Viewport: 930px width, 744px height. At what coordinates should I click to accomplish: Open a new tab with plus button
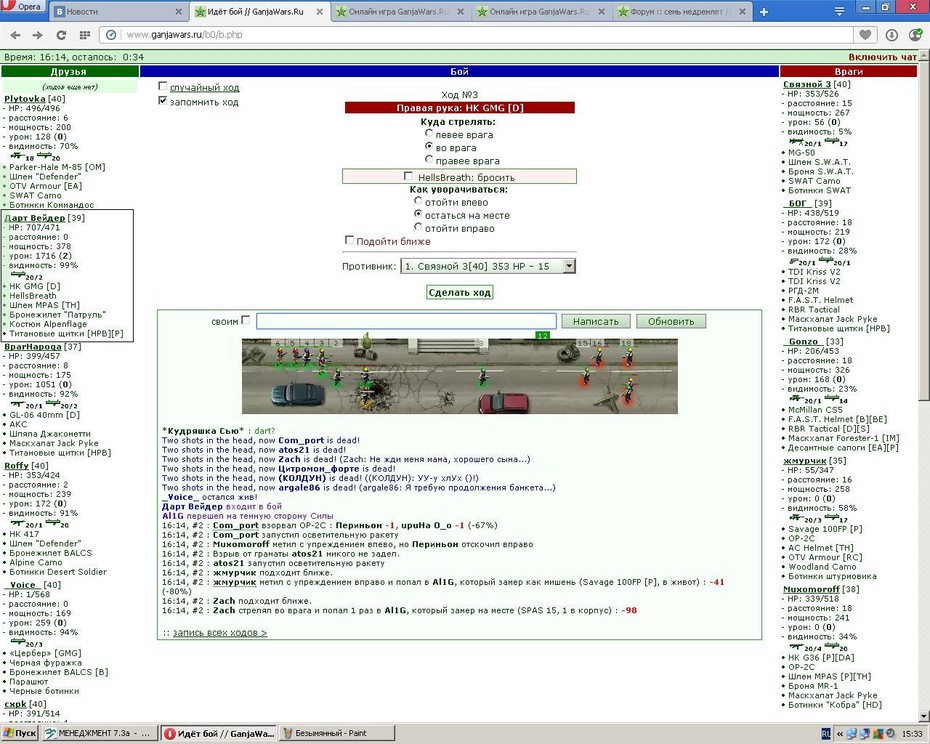coord(764,11)
